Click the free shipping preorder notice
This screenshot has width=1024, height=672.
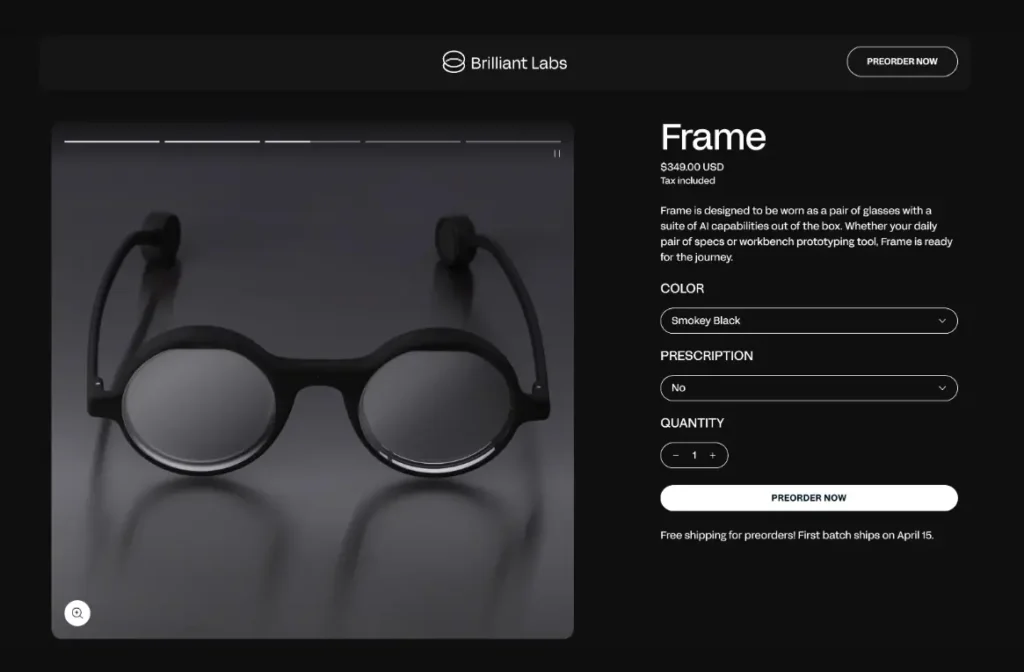[797, 536]
